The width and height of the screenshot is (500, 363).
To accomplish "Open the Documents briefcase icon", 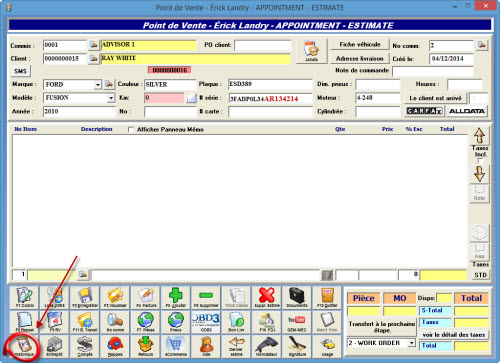I will point(297,297).
